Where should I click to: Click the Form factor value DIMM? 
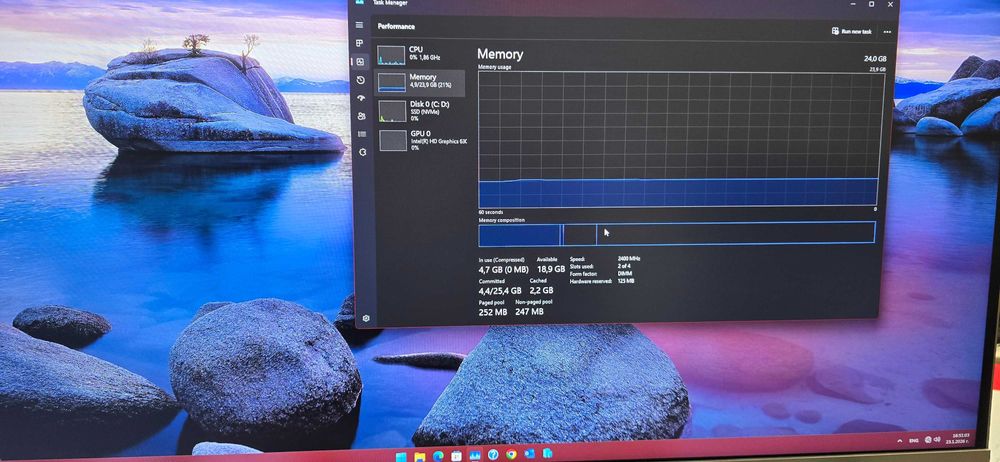pyautogui.click(x=624, y=273)
